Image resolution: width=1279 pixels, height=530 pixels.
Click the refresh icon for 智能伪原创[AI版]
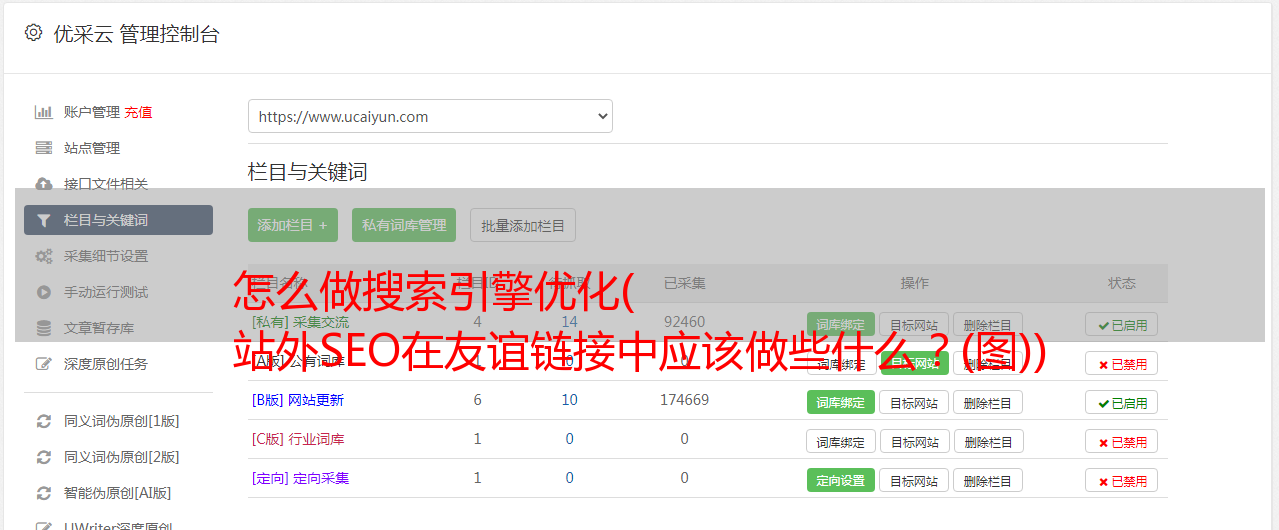[x=44, y=493]
